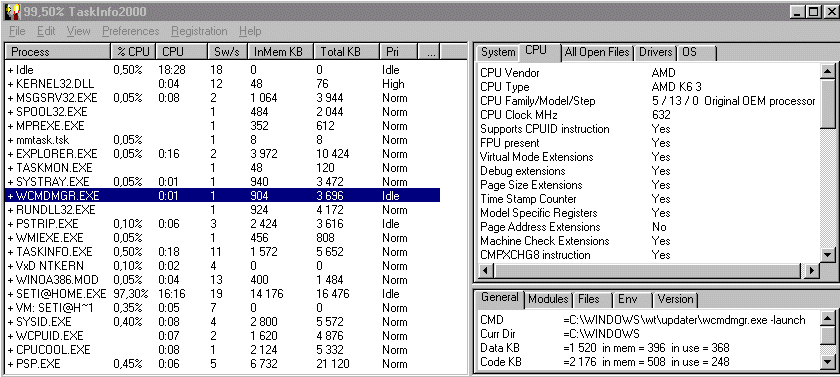The image size is (840, 377).
Task: Expand the MSGSRV32.EXE process
Action: click(x=11, y=98)
